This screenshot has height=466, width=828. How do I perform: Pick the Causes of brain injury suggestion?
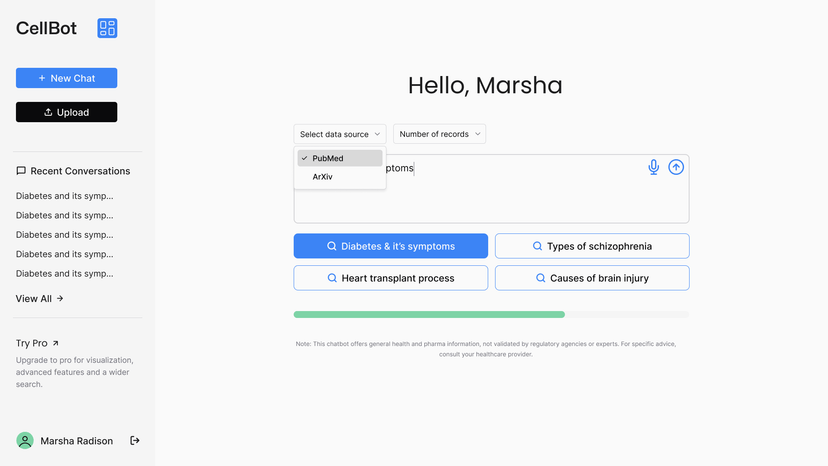pos(591,278)
